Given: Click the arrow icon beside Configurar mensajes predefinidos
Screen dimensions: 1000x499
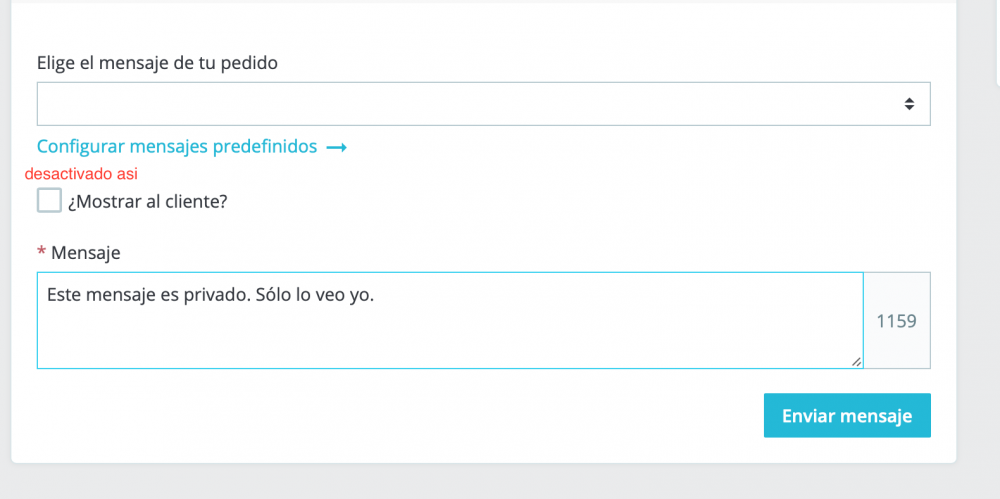Looking at the screenshot, I should 336,147.
